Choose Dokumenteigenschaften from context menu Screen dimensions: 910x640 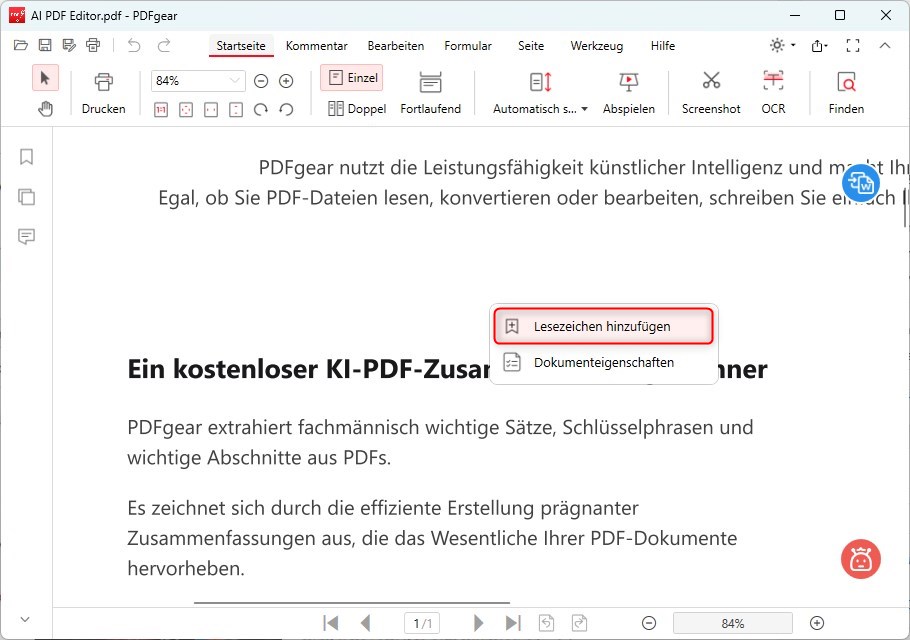pyautogui.click(x=603, y=362)
